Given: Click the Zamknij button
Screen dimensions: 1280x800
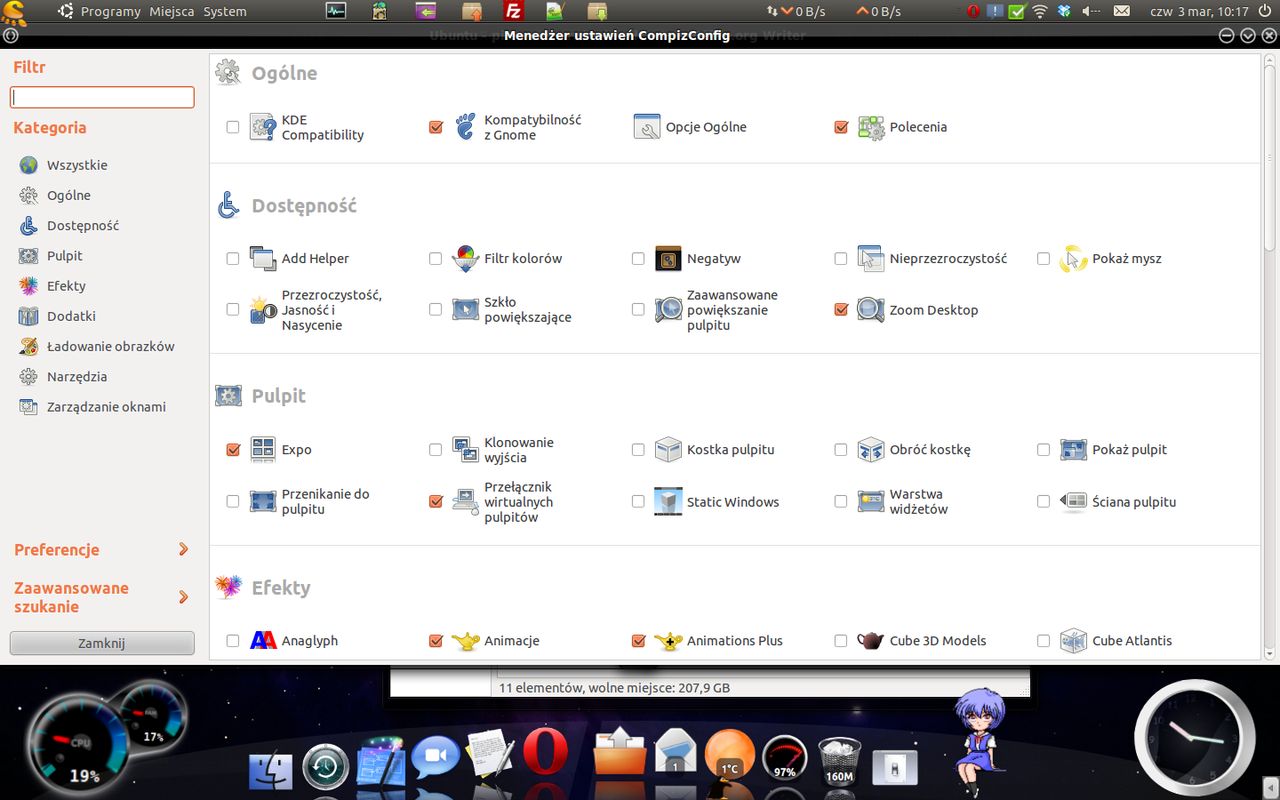Looking at the screenshot, I should 102,643.
